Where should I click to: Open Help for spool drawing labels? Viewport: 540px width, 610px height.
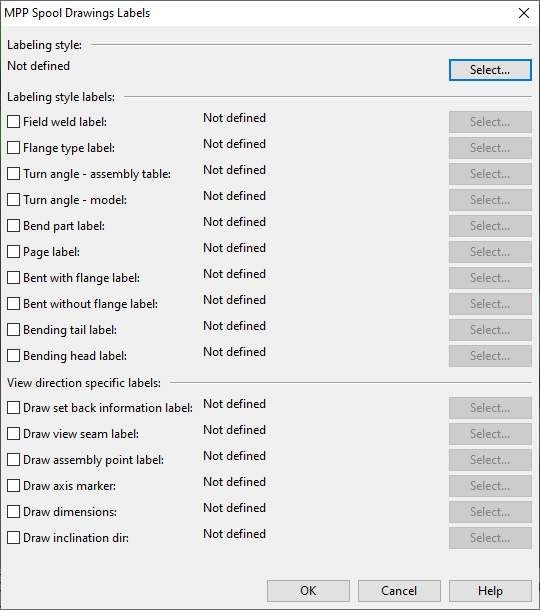[490, 591]
